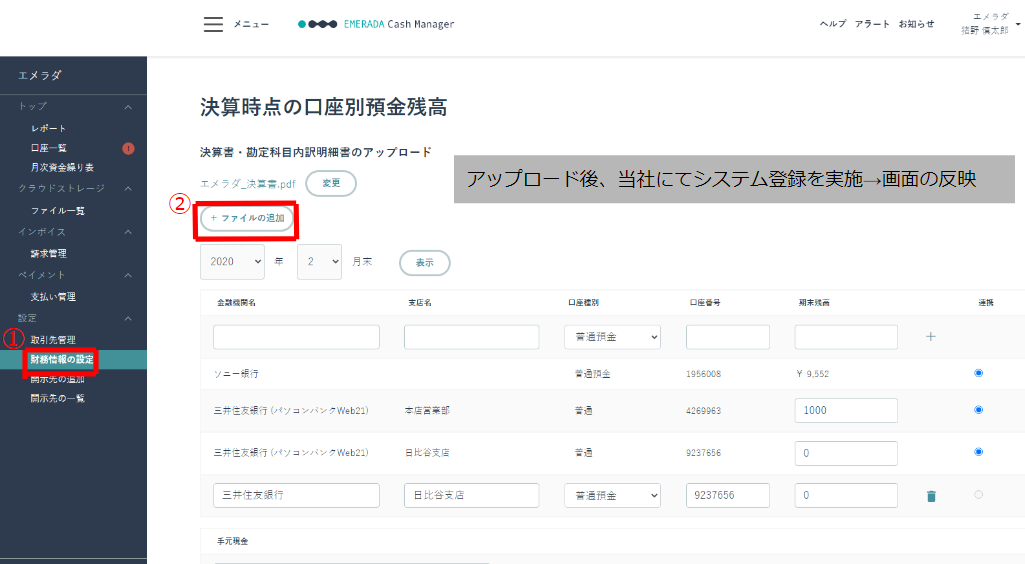The height and width of the screenshot is (564, 1025).
Task: Click the ¥ 9,552 balance value
Action: [813, 374]
